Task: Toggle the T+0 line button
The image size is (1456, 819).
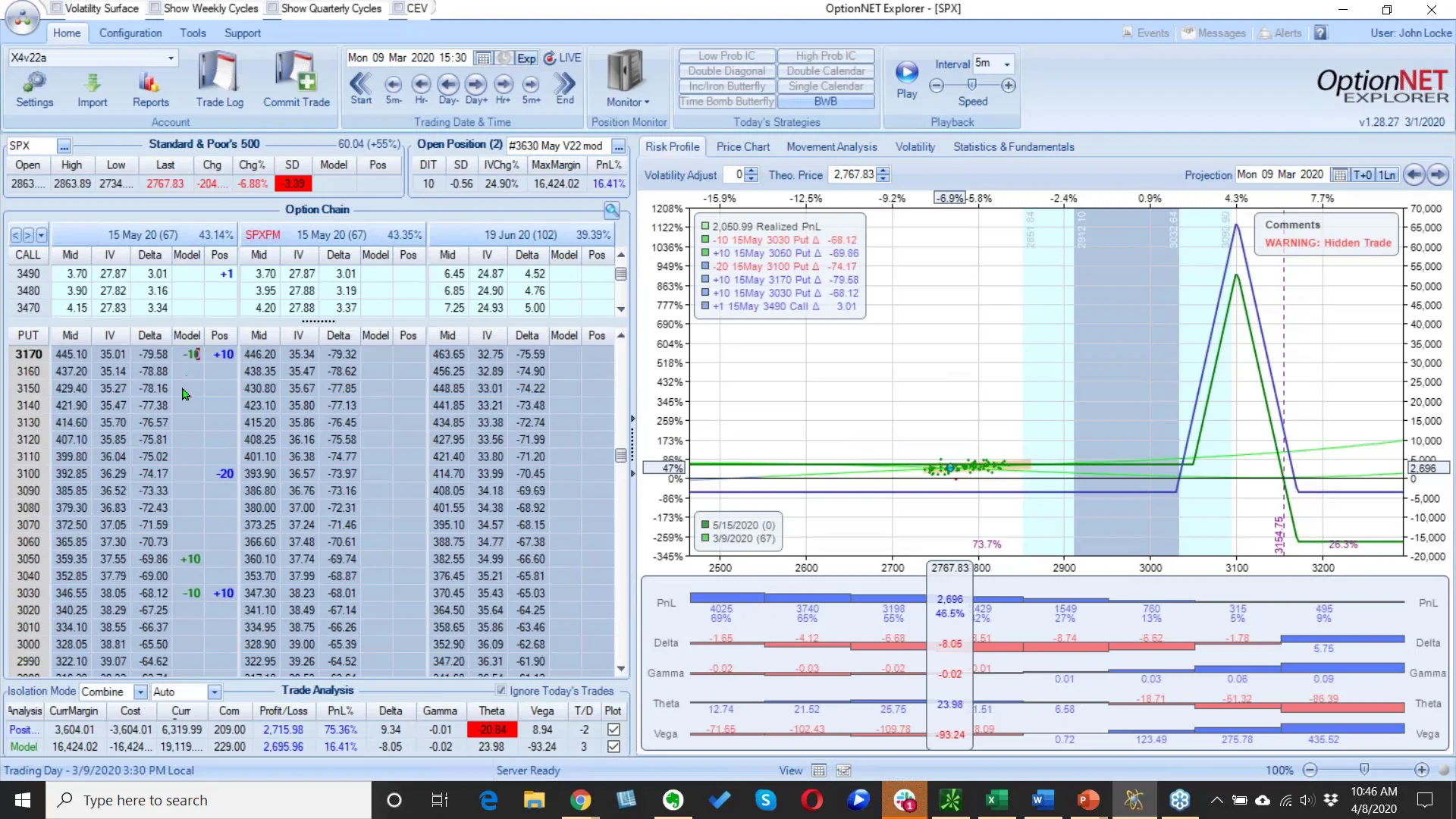Action: [x=1363, y=175]
